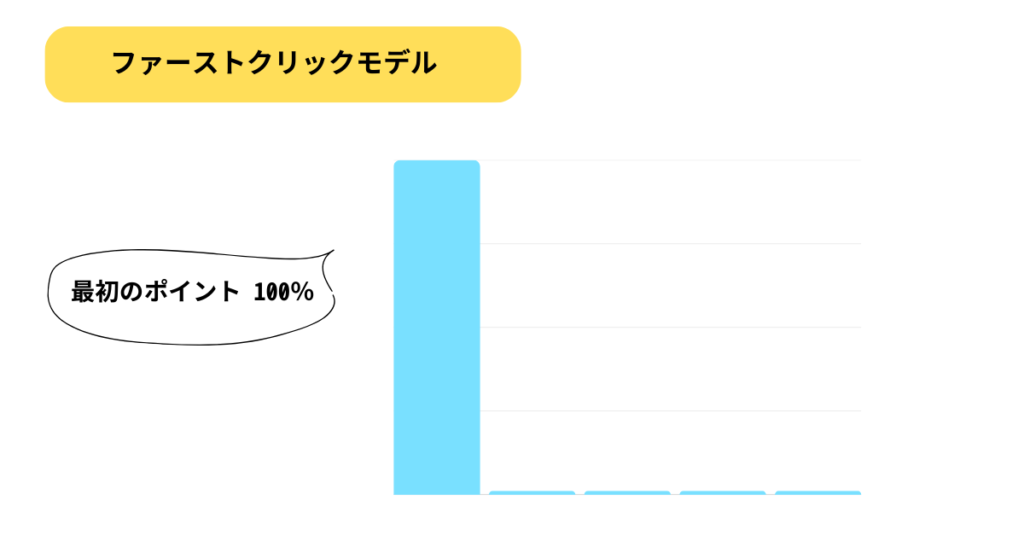This screenshot has height=546, width=1024.
Task: Click the word ファースト in the title
Action: tap(173, 63)
